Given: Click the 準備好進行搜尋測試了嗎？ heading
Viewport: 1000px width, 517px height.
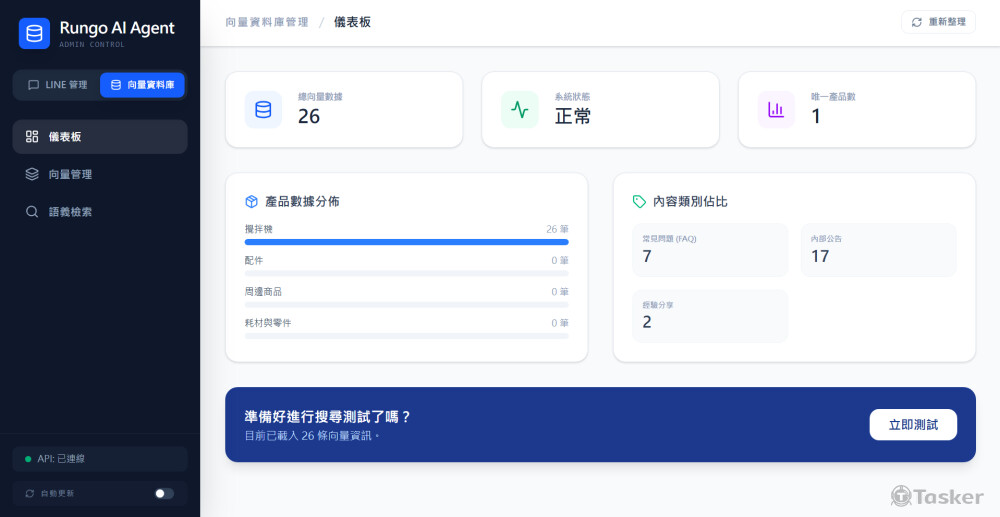Looking at the screenshot, I should (328, 417).
